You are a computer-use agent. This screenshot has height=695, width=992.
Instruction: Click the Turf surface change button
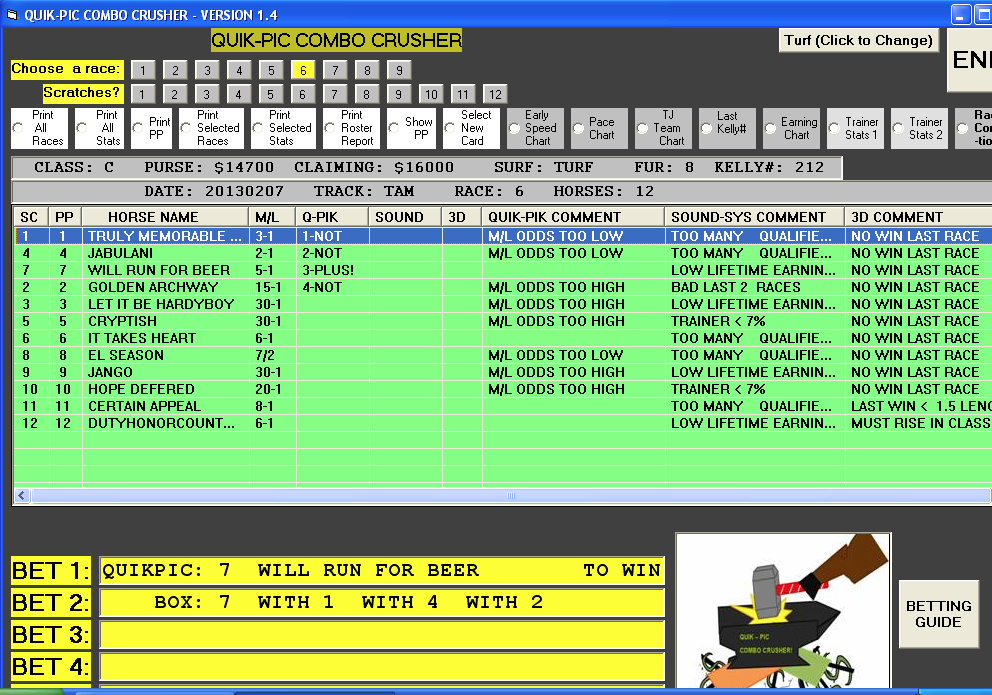tap(859, 40)
